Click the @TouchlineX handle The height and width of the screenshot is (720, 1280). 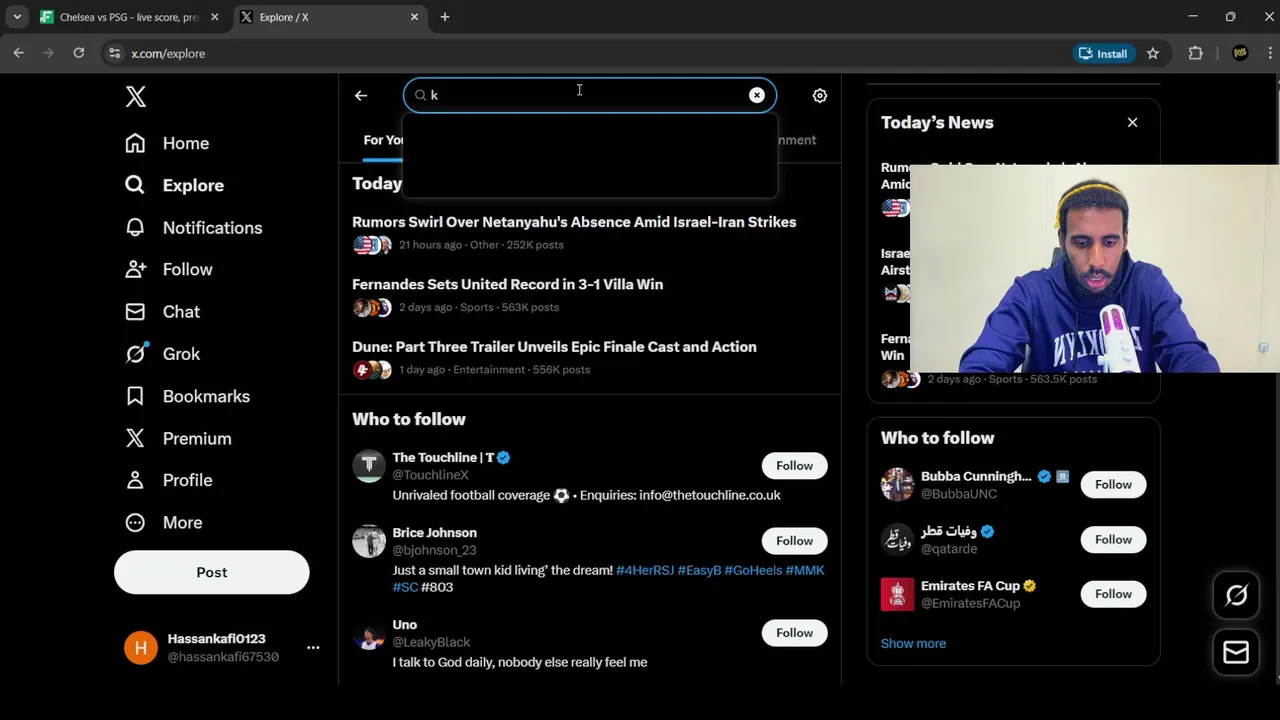(x=430, y=475)
